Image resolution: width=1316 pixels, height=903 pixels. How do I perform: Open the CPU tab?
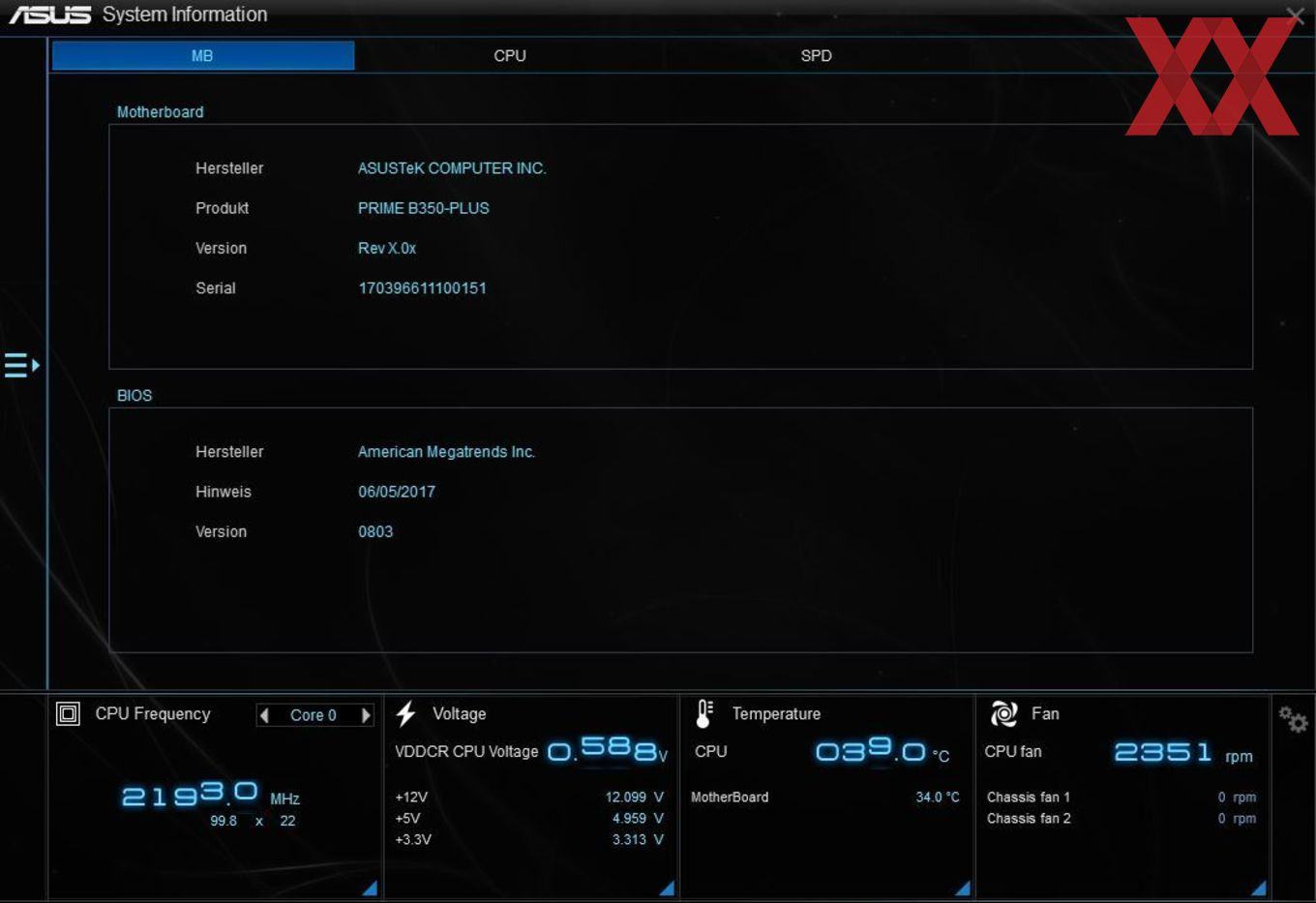click(510, 55)
